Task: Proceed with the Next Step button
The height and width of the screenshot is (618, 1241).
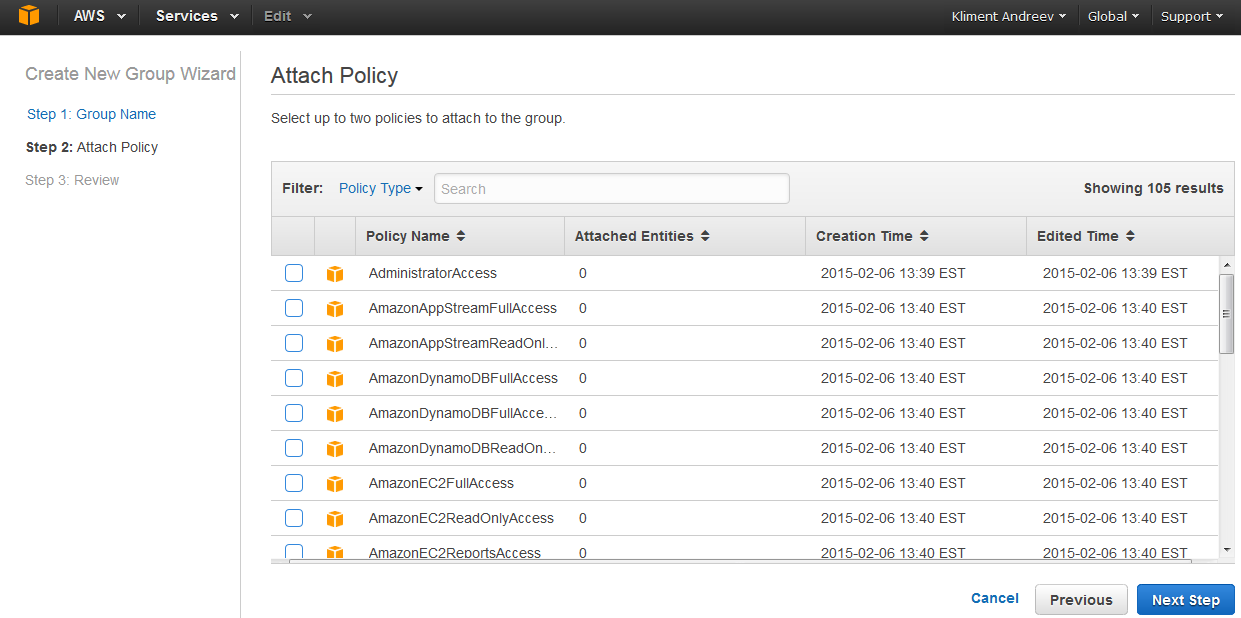Action: [x=1186, y=600]
